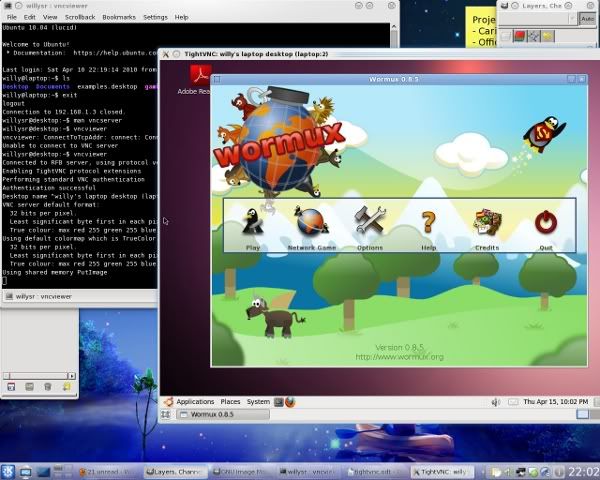Open Help menu in Konsole
600x480 pixels.
tap(181, 17)
